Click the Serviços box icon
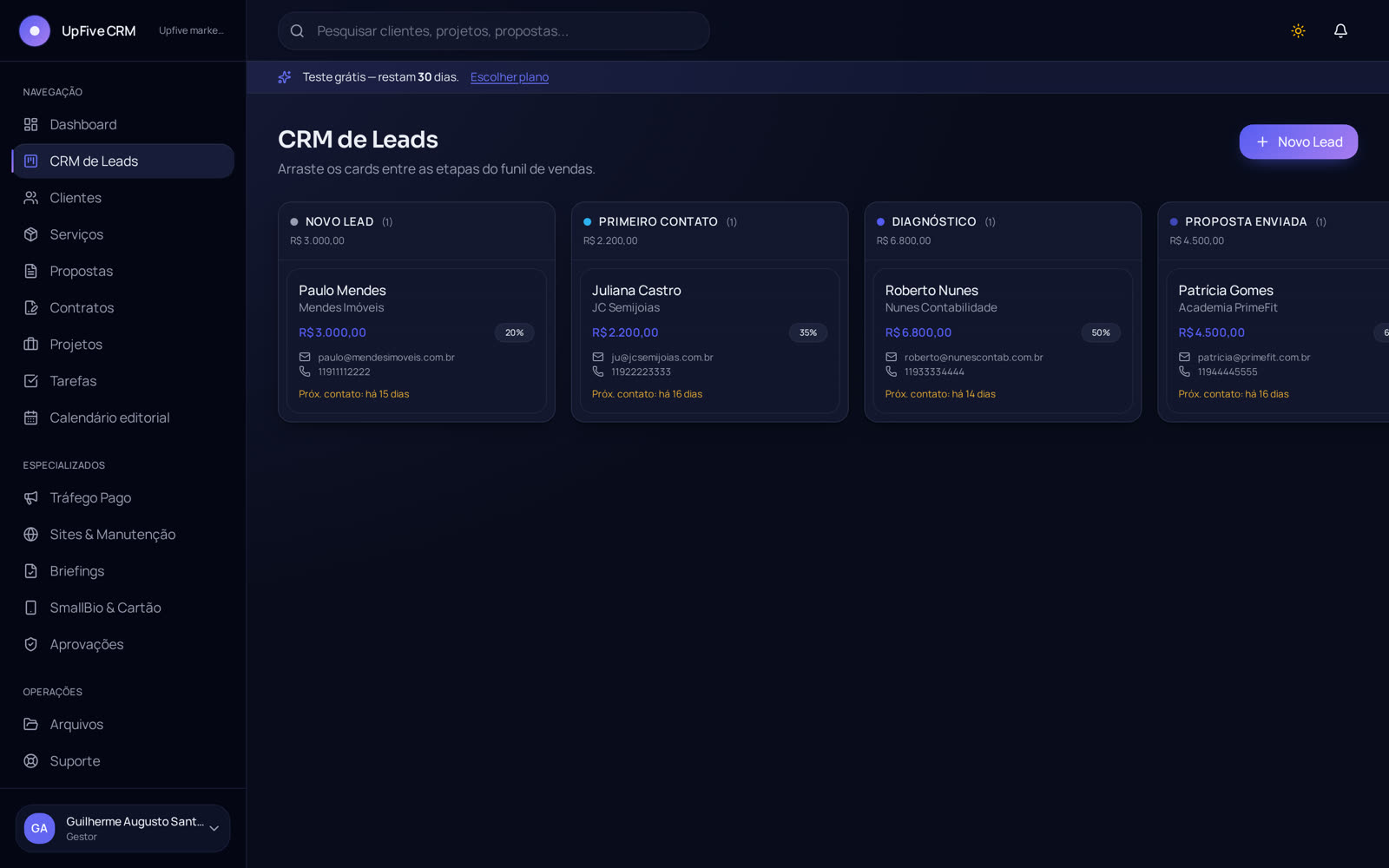The width and height of the screenshot is (1389, 868). click(30, 234)
